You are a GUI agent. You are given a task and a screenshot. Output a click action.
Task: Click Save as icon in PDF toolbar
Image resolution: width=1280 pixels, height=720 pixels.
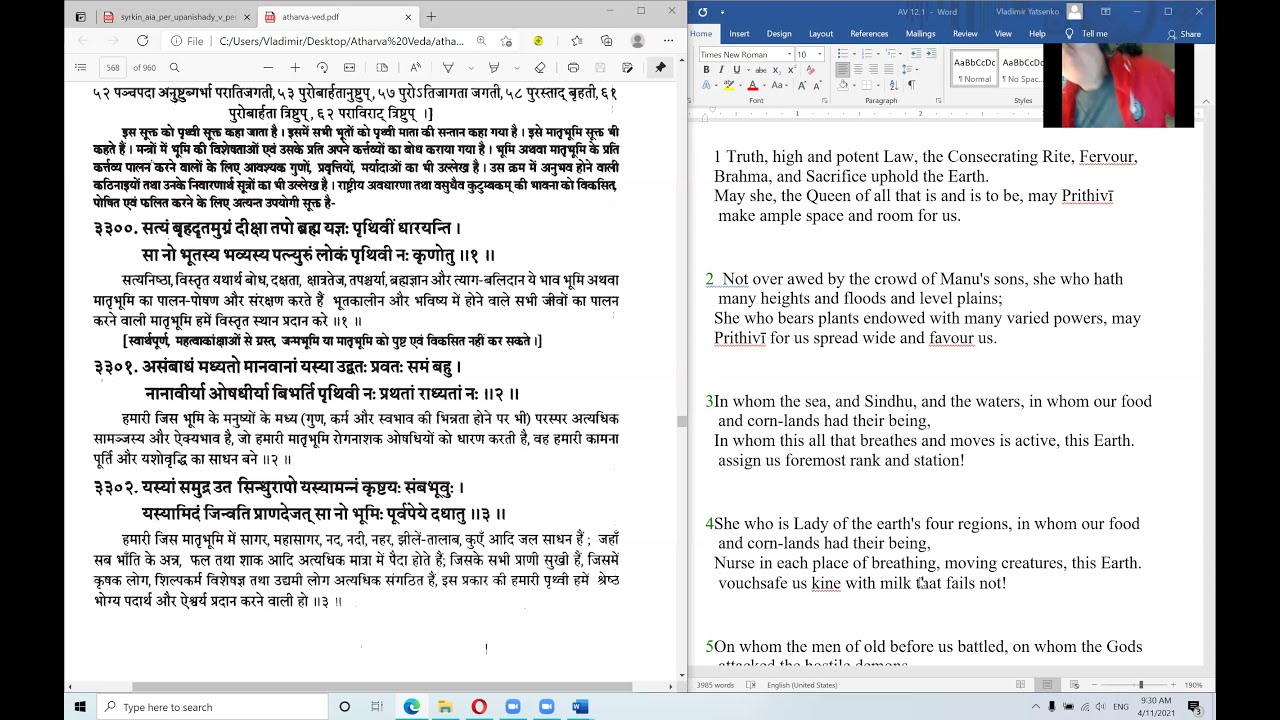point(627,67)
